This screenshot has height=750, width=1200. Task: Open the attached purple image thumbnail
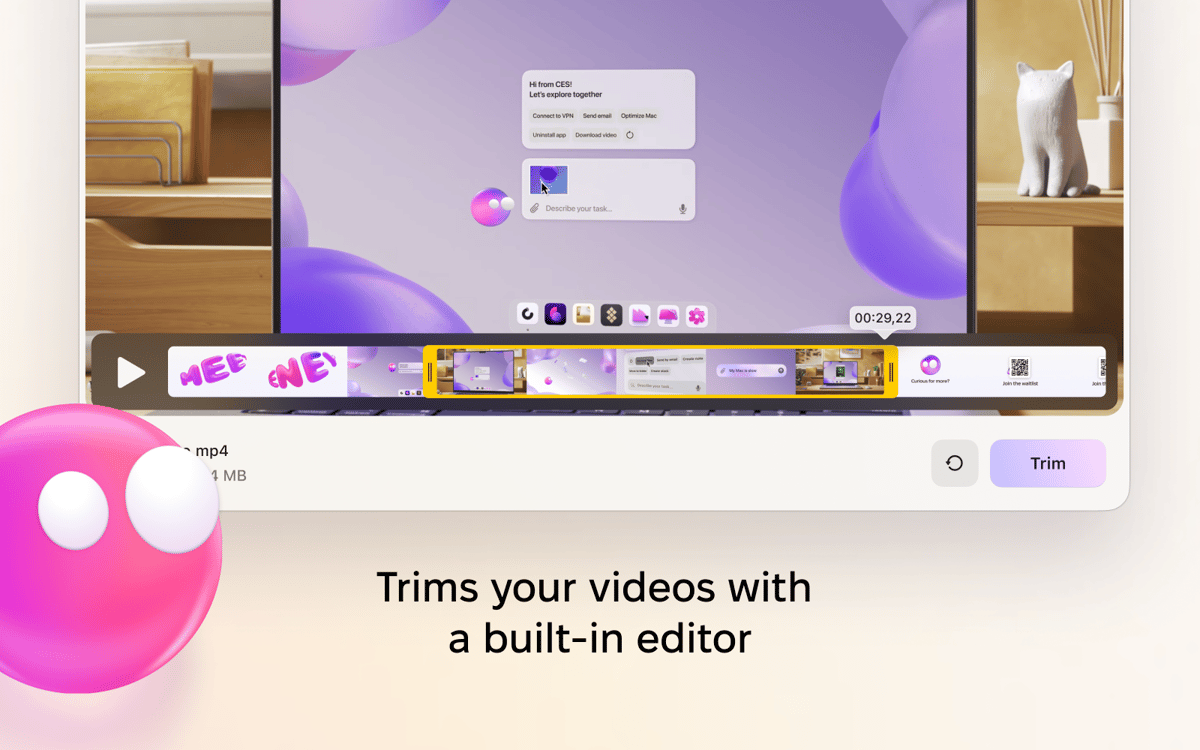[x=548, y=180]
